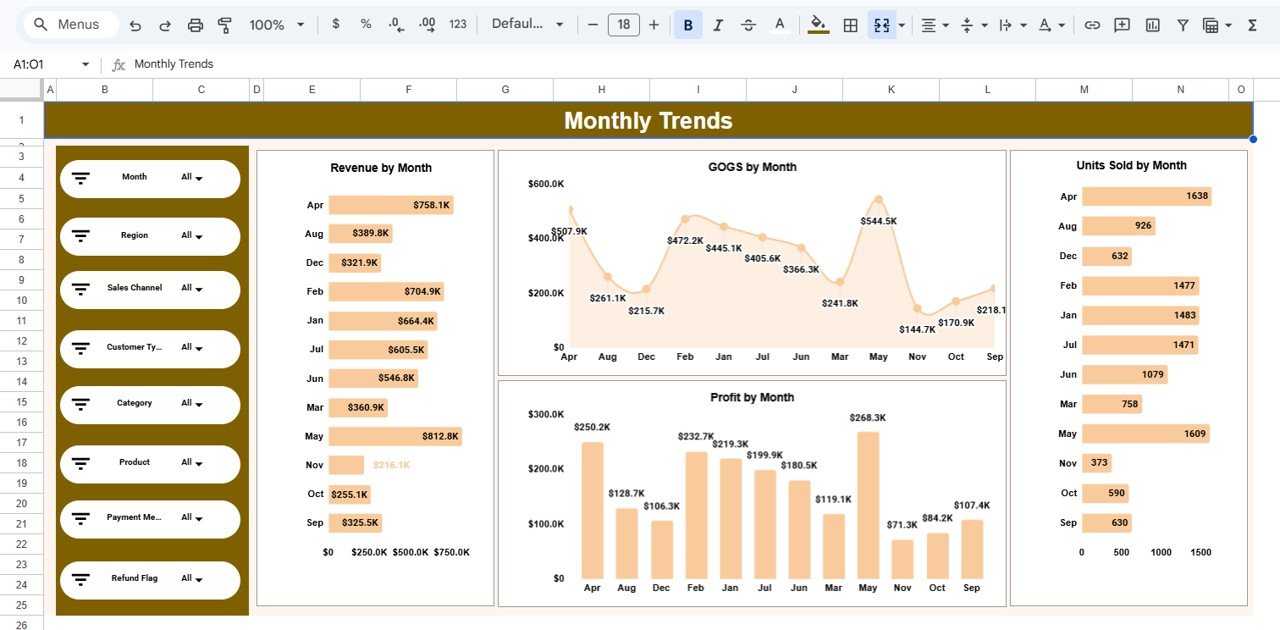
Task: Open the font family dropdown
Action: (528, 24)
